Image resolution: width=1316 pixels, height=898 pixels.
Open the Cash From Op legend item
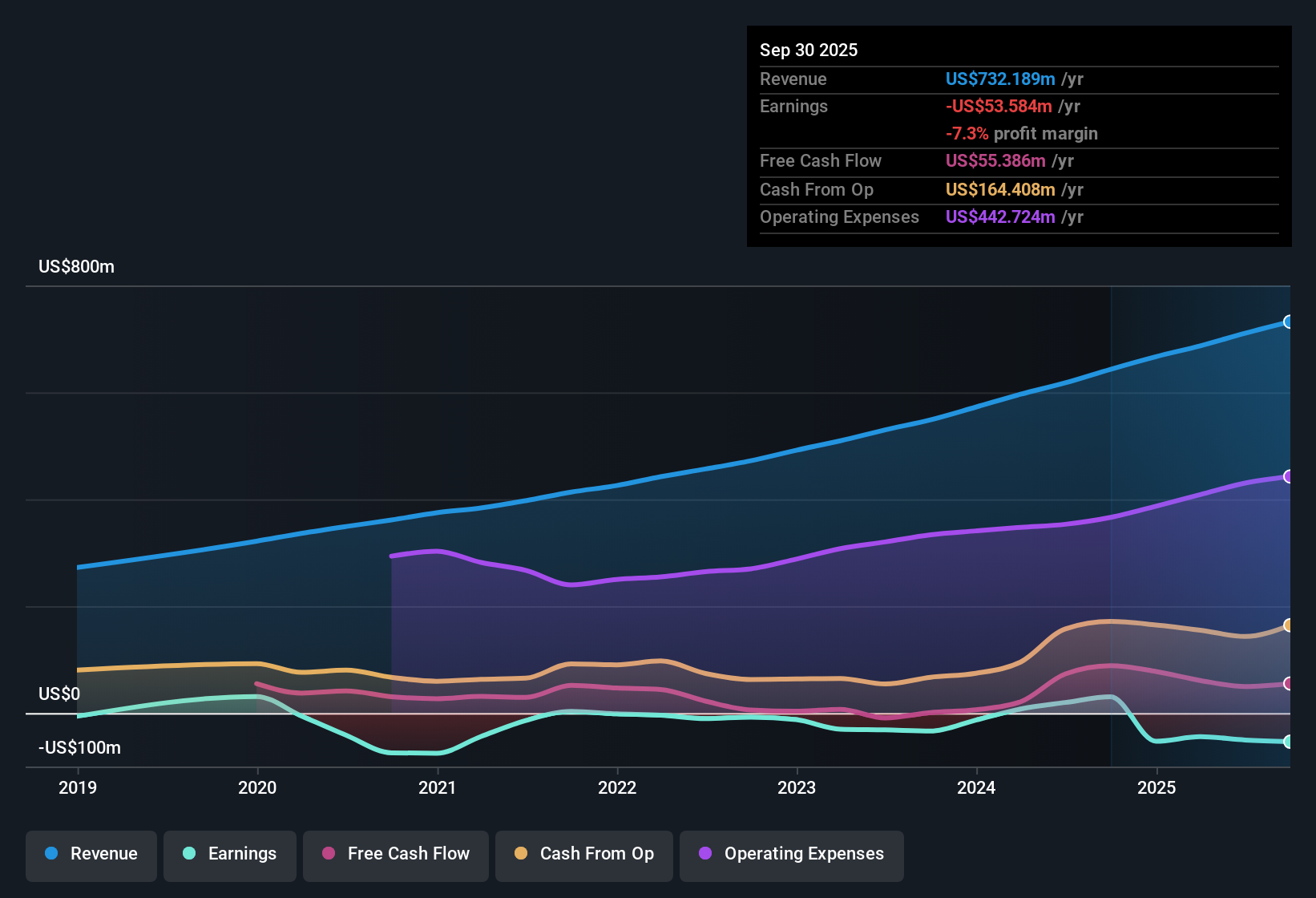[x=583, y=854]
